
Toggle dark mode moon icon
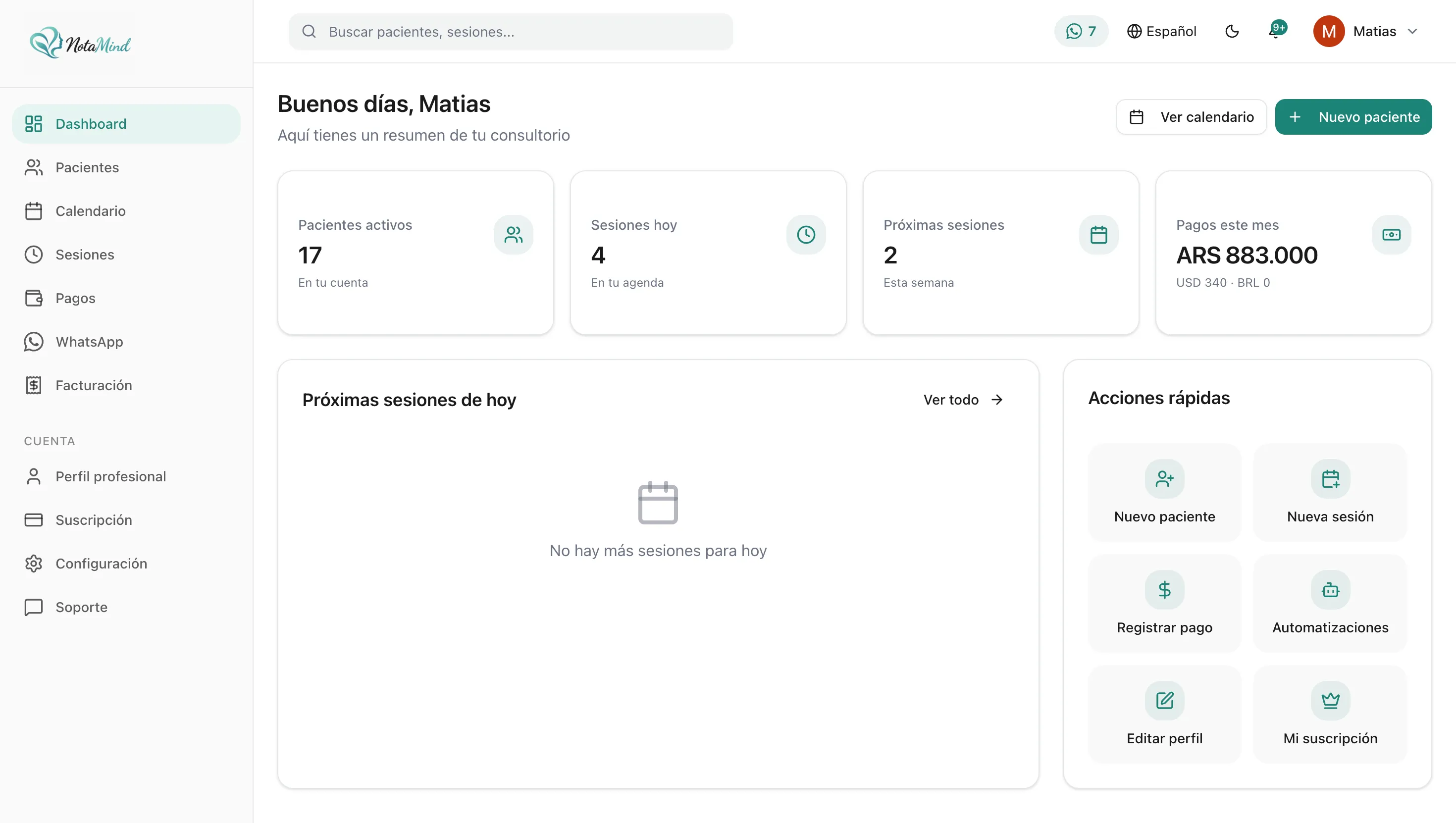(x=1232, y=31)
